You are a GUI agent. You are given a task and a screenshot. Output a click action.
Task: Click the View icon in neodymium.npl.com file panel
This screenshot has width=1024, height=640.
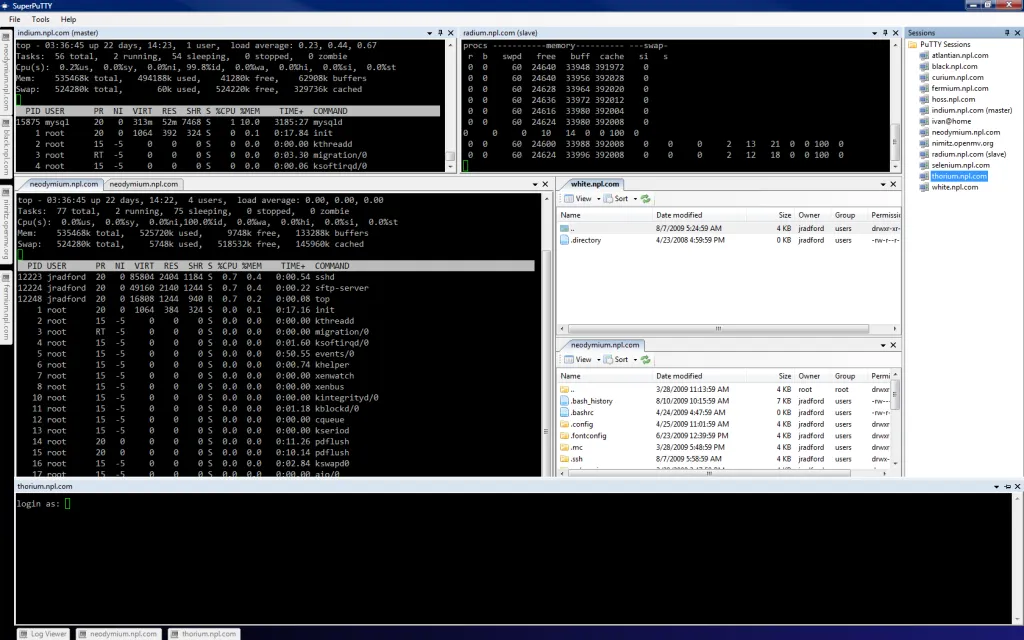pos(571,359)
